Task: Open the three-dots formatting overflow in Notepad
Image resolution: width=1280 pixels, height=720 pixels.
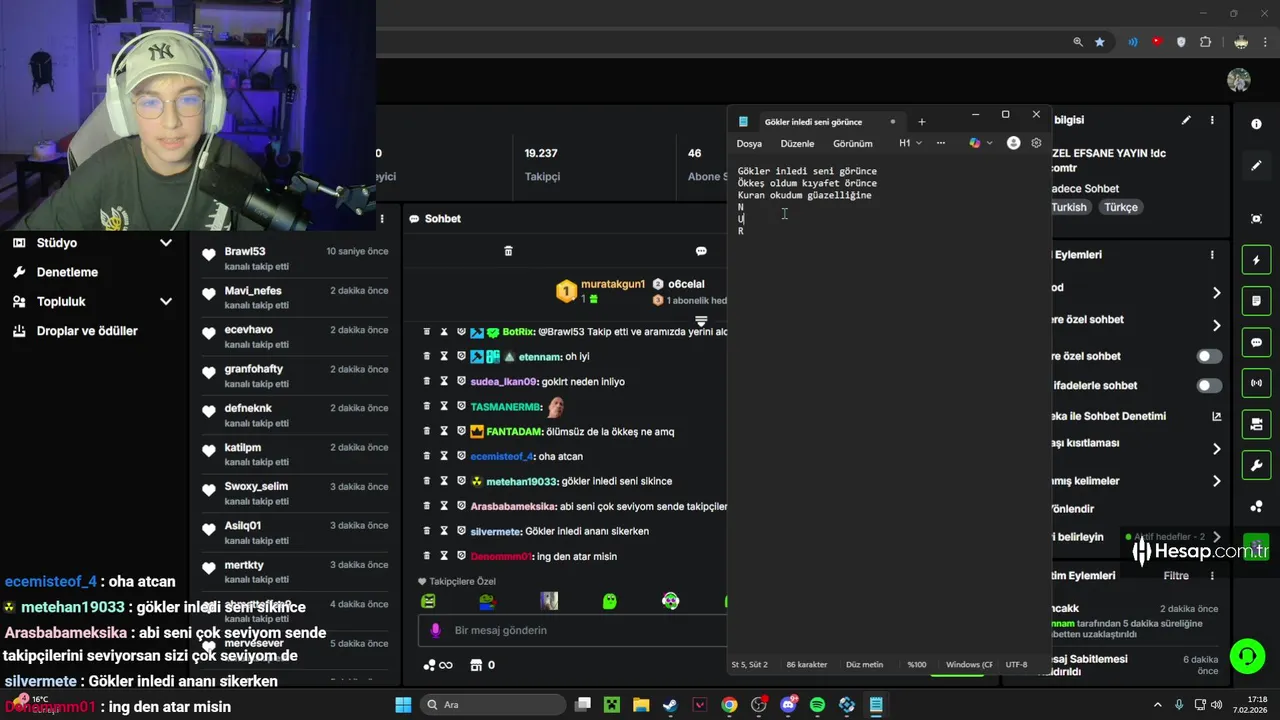Action: [x=940, y=143]
